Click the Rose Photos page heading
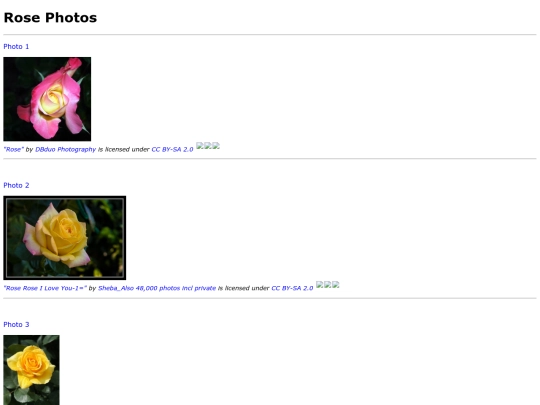 [x=50, y=18]
